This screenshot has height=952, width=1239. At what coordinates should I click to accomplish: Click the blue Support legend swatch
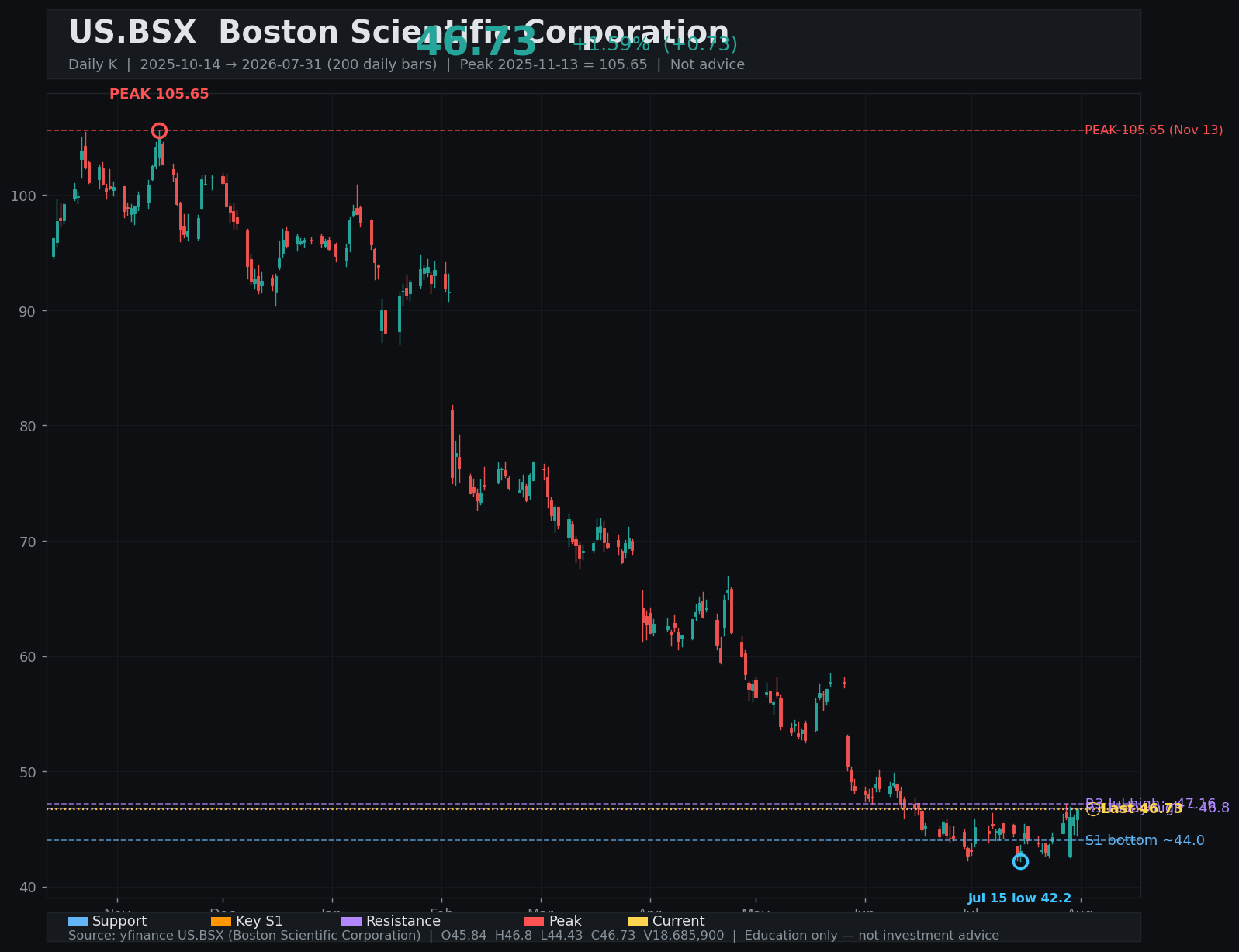[78, 922]
